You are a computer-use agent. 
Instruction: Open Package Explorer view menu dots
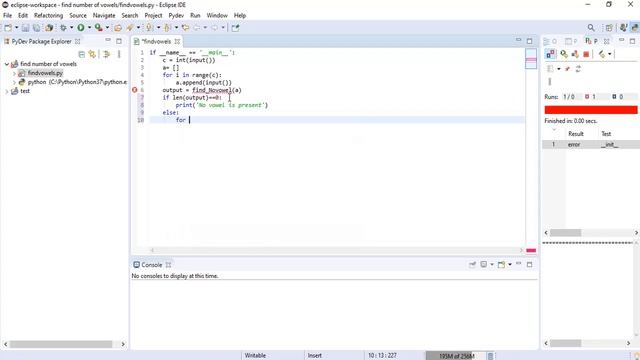(119, 54)
